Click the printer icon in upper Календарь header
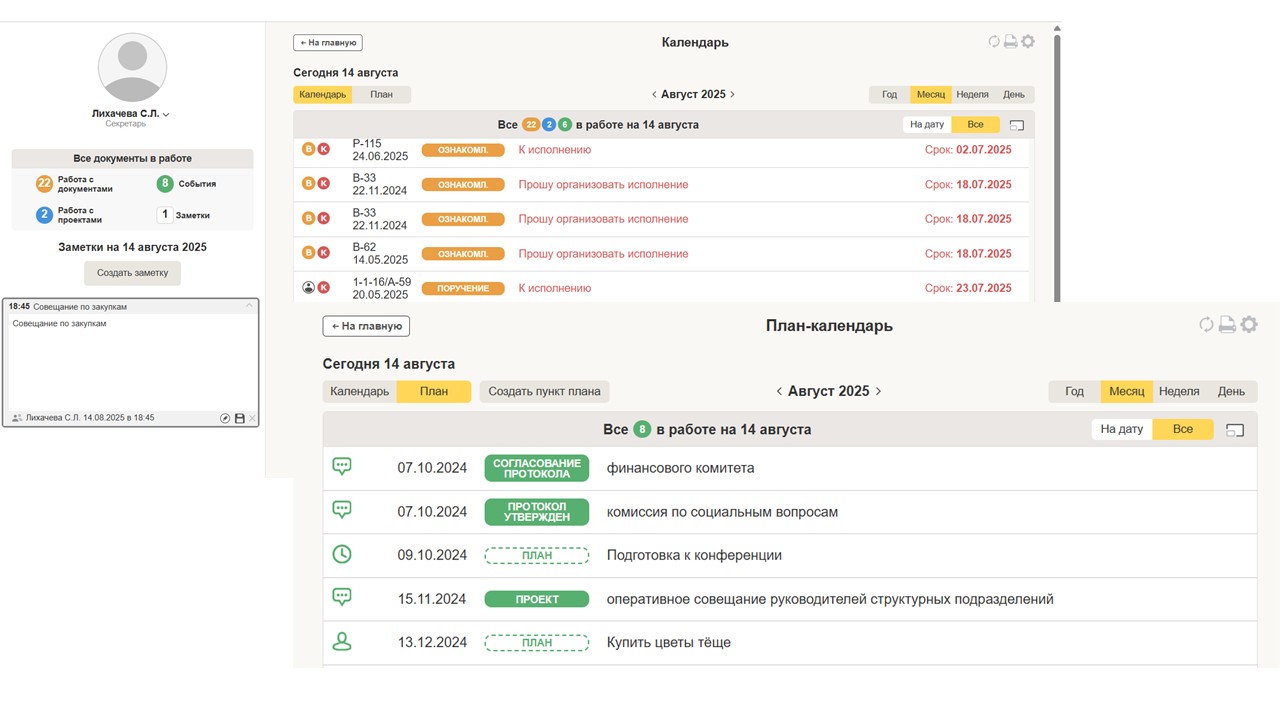Image resolution: width=1280 pixels, height=720 pixels. pyautogui.click(x=1011, y=42)
